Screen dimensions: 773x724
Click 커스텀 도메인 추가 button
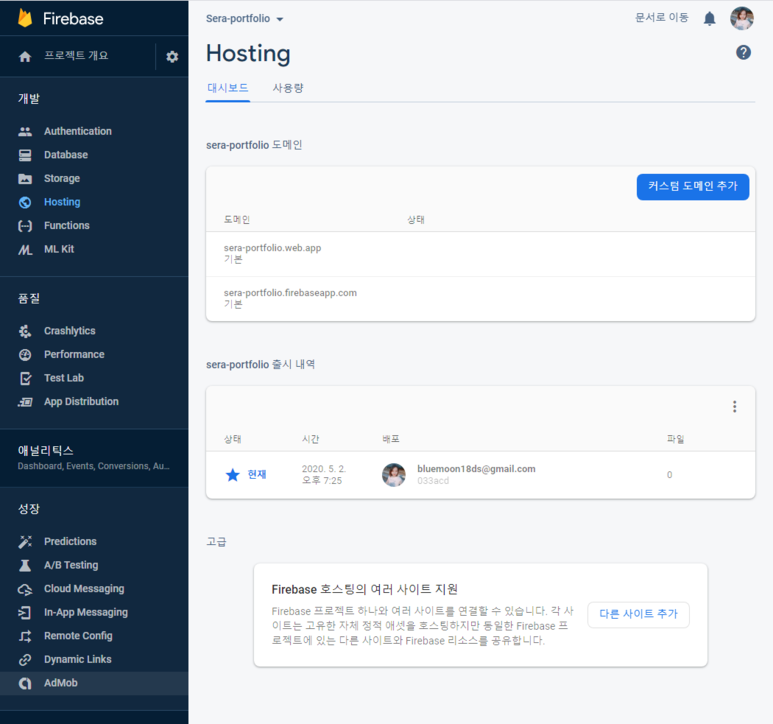[693, 187]
